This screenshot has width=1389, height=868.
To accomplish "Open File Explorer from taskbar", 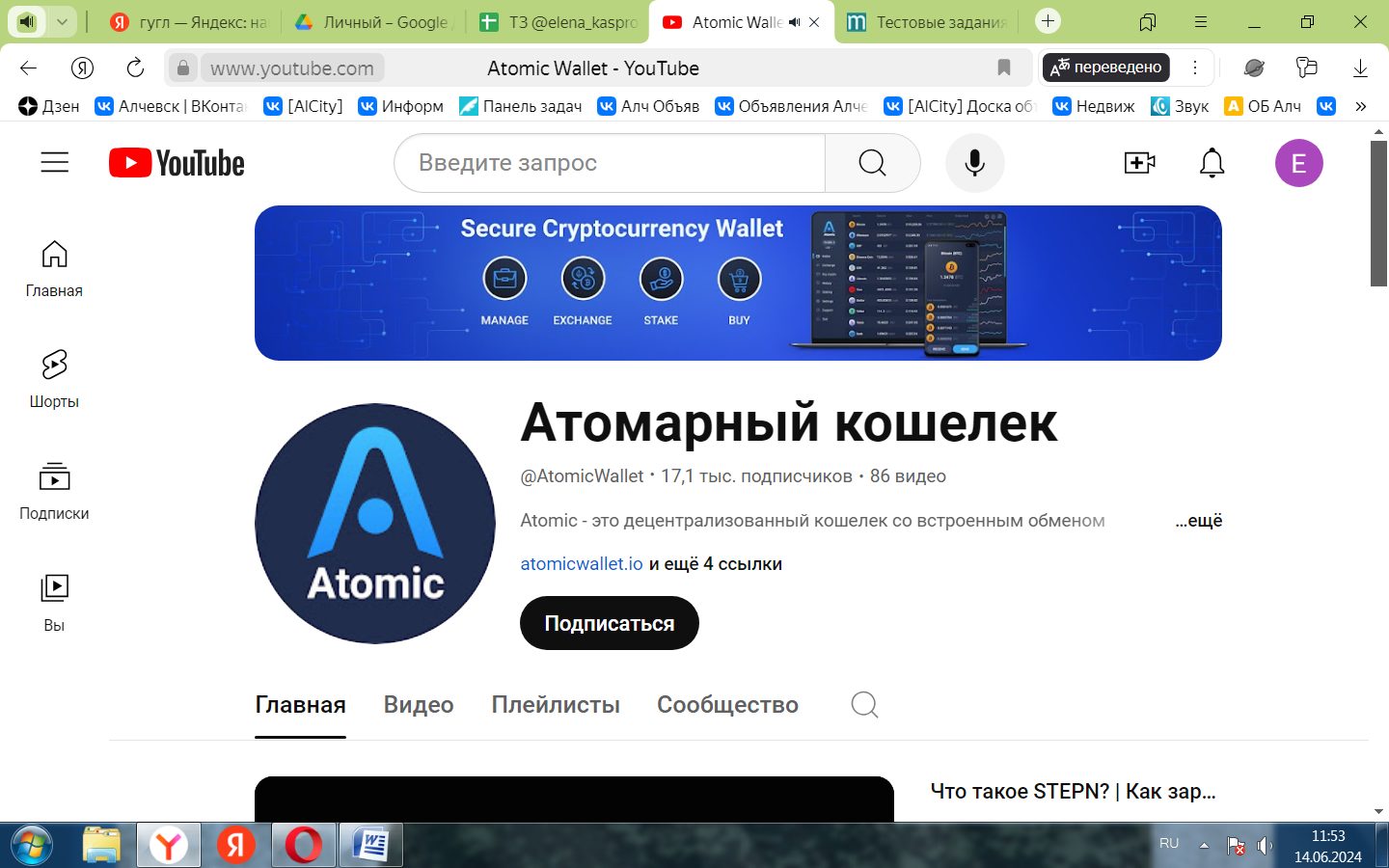I will [101, 846].
